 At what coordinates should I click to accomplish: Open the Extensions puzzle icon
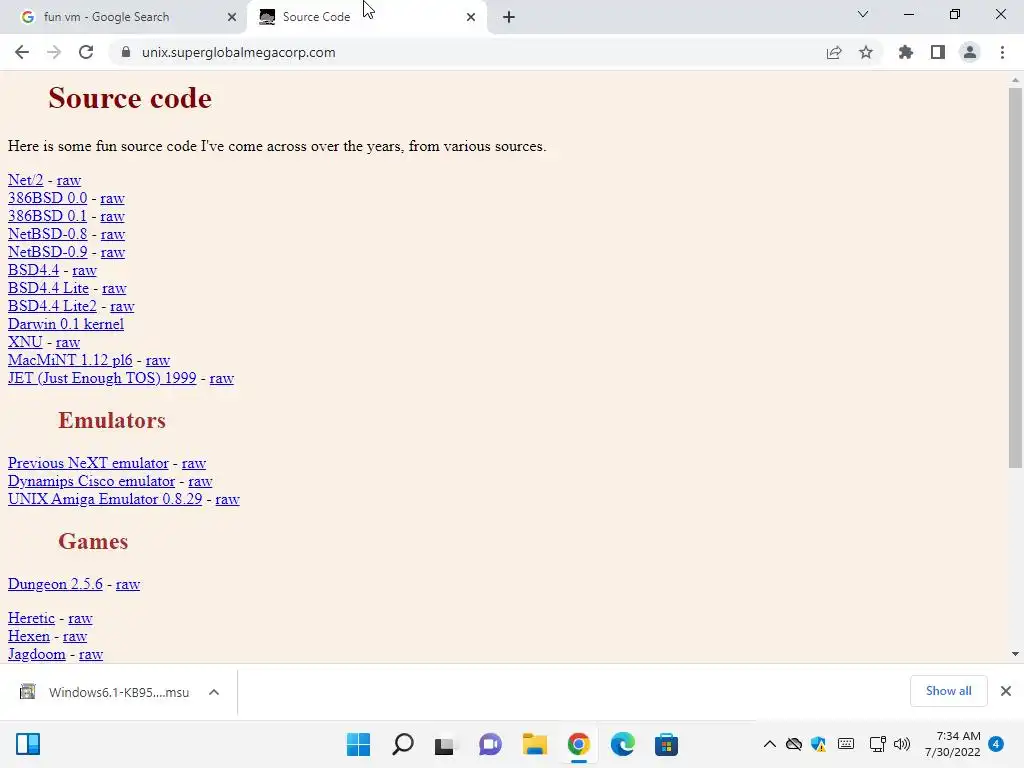coord(906,52)
